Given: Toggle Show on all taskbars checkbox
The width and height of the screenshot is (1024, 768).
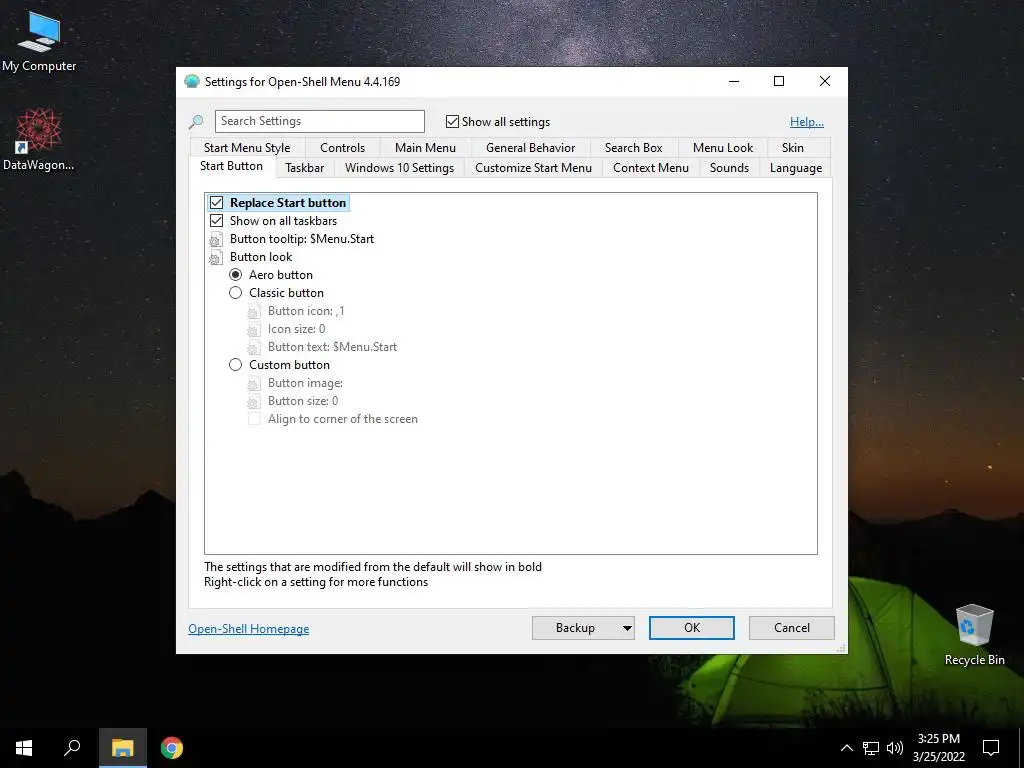Looking at the screenshot, I should 216,221.
